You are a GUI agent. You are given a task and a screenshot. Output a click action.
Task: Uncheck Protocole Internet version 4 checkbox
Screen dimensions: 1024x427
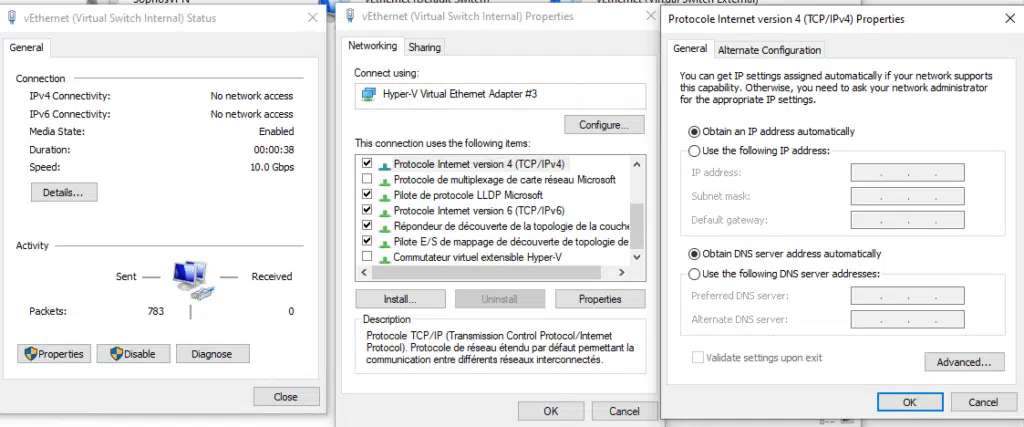(367, 163)
